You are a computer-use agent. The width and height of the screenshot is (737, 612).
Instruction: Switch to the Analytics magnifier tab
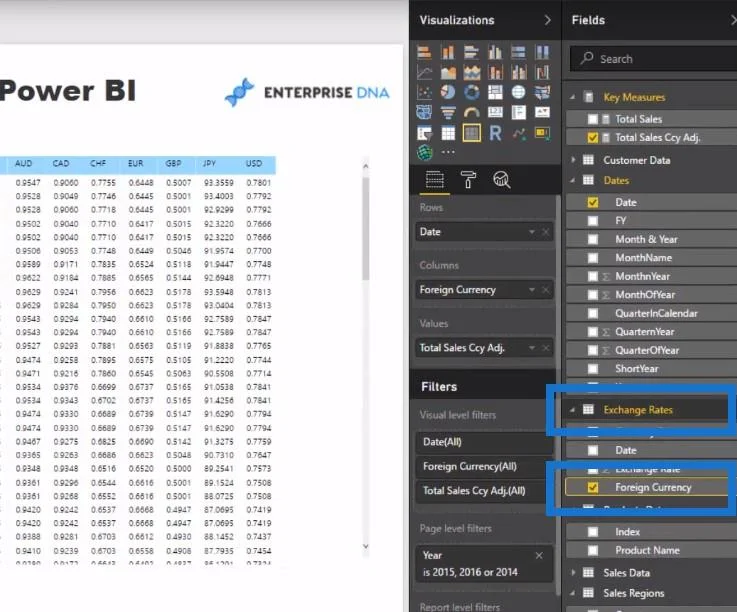point(502,180)
